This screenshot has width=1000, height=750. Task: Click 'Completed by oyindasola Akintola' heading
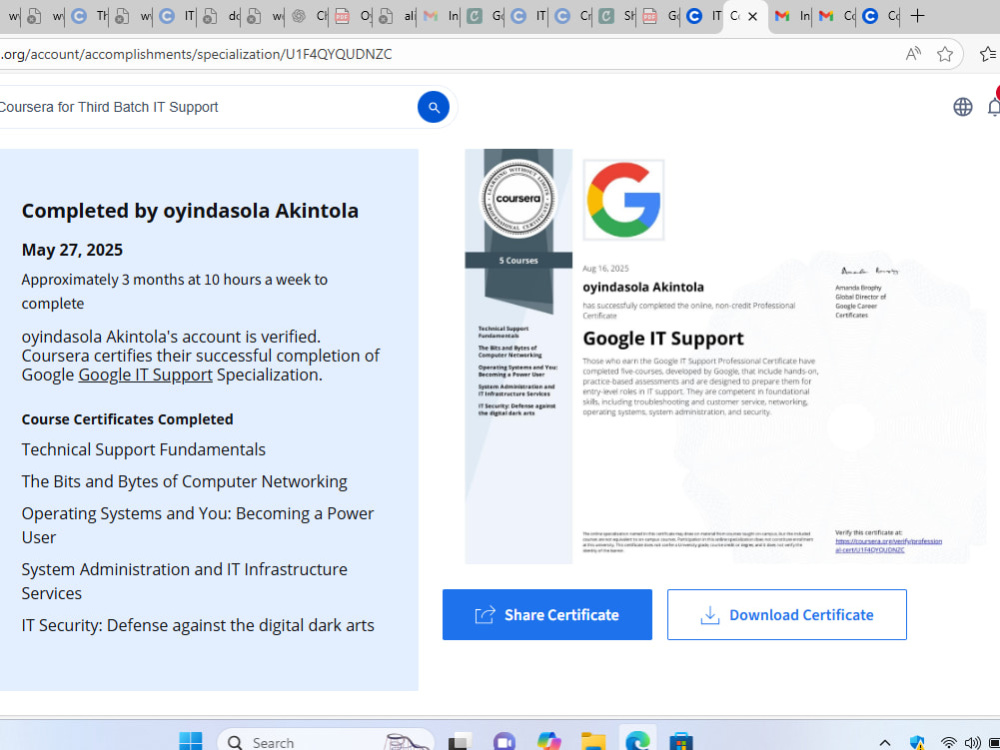pyautogui.click(x=190, y=210)
